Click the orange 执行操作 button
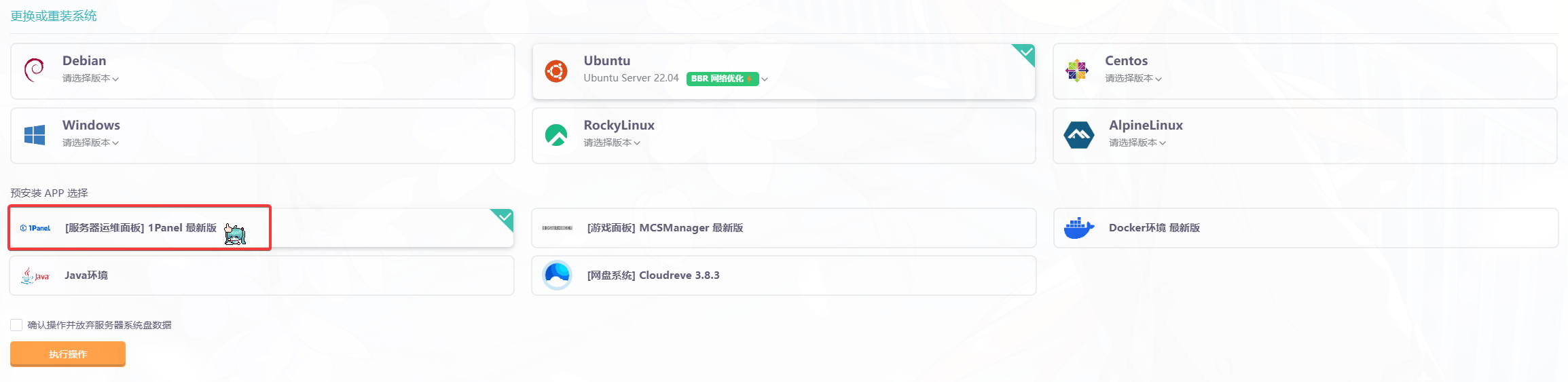Viewport: 1568px width, 382px height. tap(68, 354)
